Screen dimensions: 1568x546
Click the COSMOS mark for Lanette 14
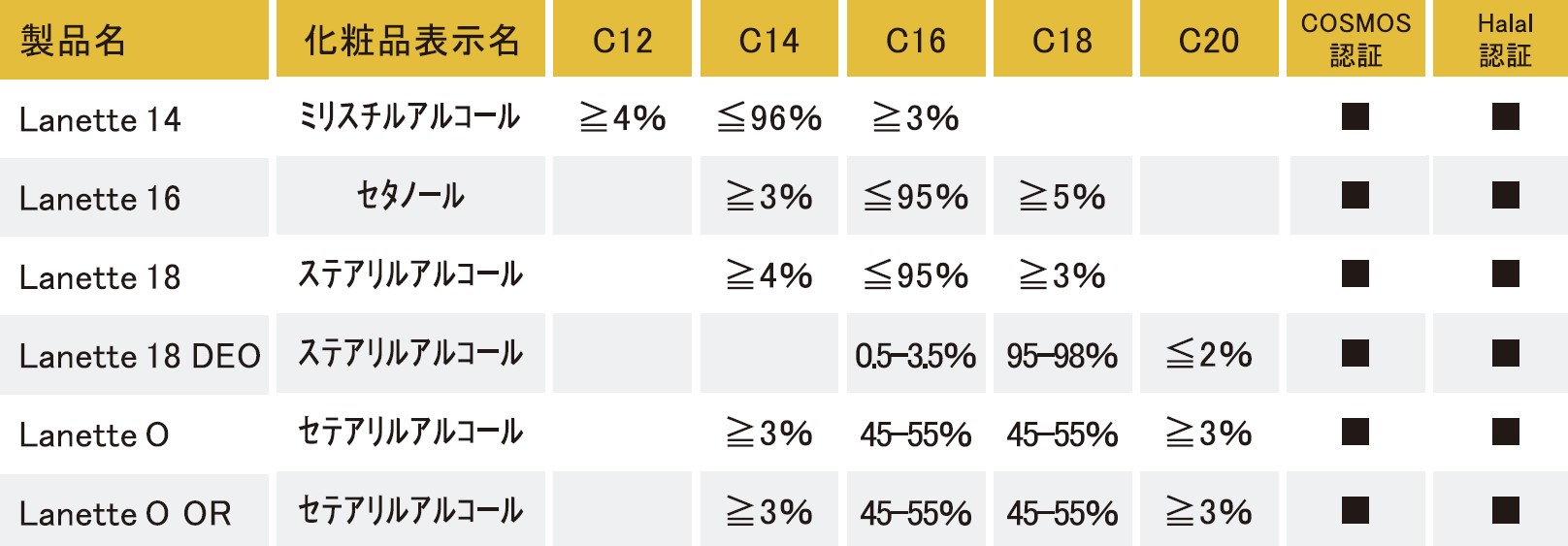click(1356, 116)
